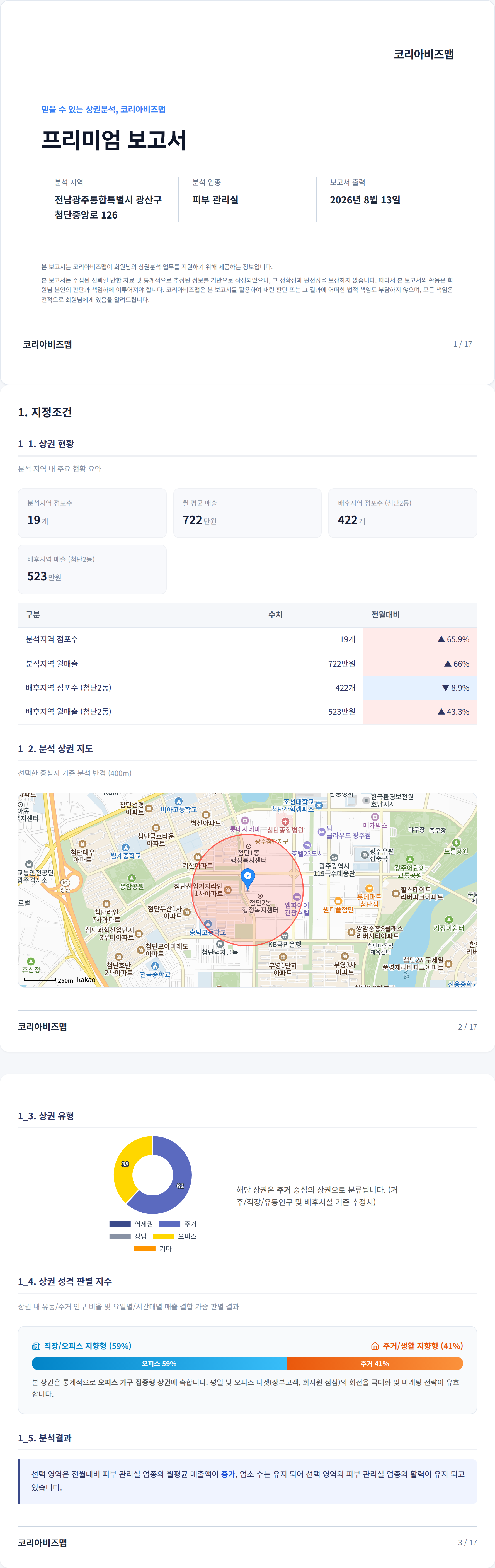495x1568 pixels.
Task: Click the 거징이쉼터 green icon
Action: coord(449,920)
